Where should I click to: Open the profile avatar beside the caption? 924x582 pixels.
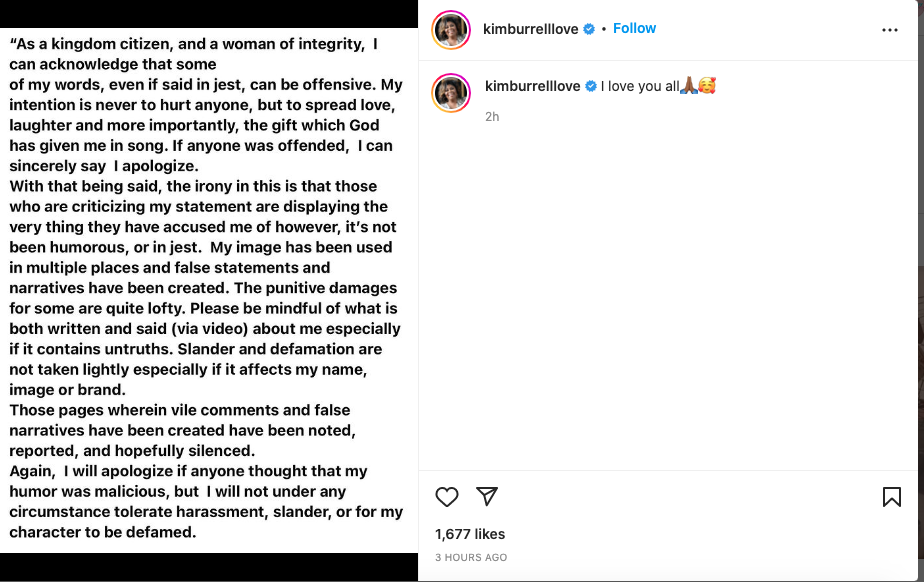pyautogui.click(x=451, y=93)
